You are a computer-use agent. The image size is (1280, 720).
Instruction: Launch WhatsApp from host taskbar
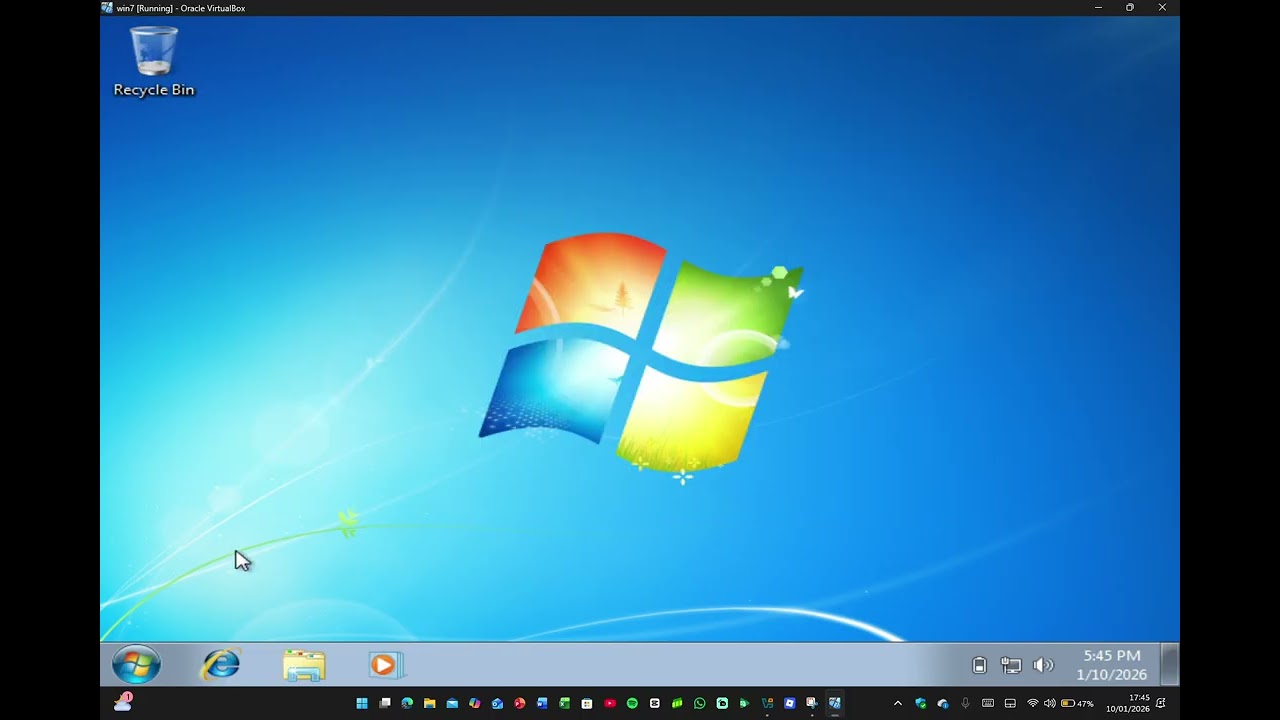[700, 704]
